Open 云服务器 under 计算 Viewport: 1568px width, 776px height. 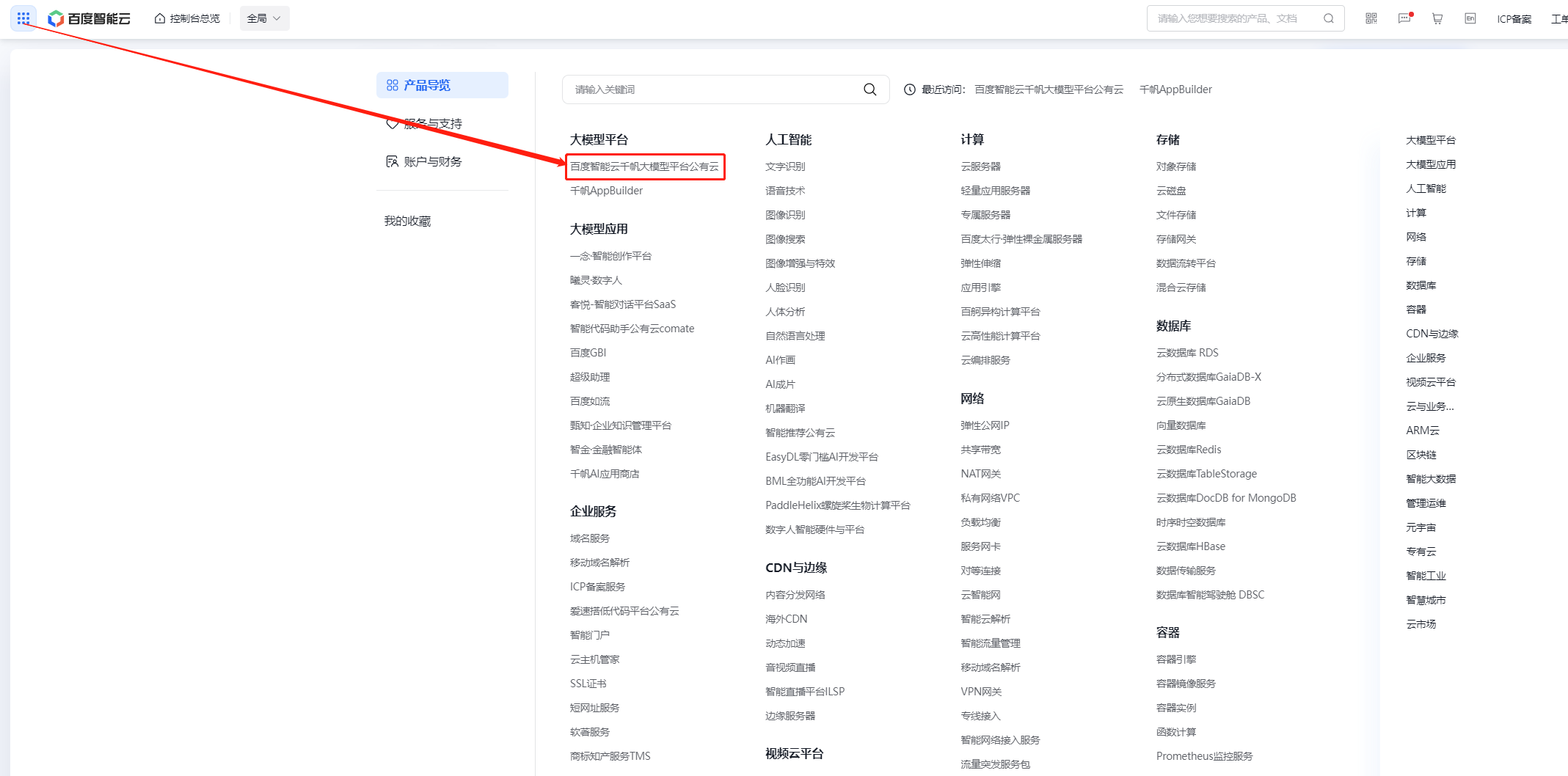pos(981,166)
